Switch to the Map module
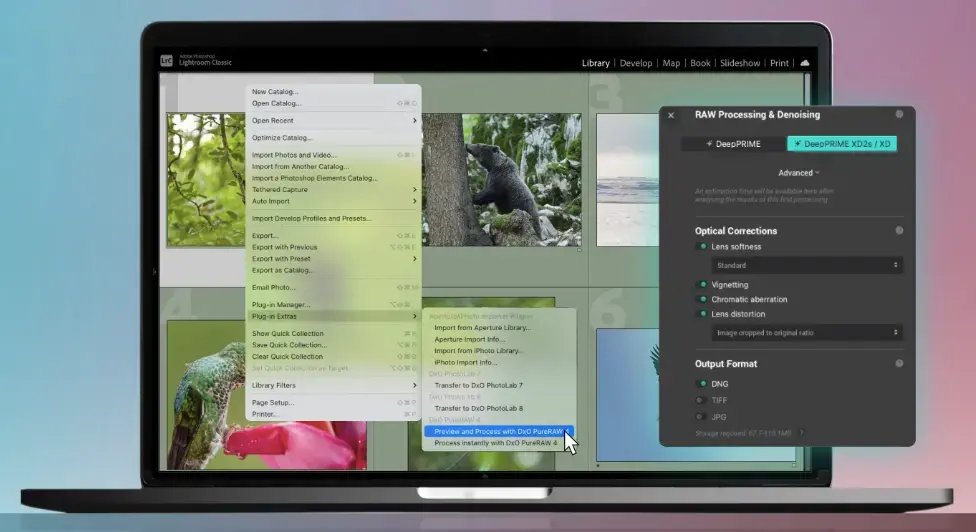 point(671,63)
